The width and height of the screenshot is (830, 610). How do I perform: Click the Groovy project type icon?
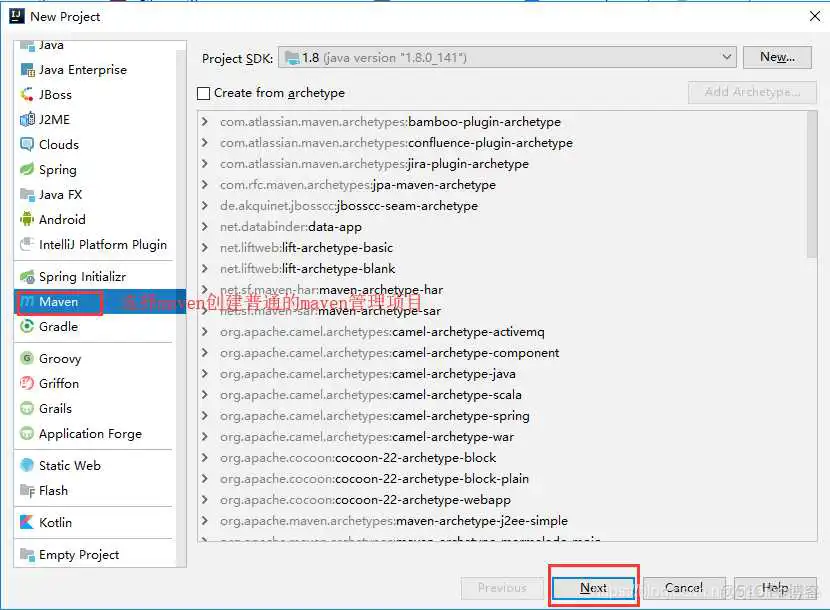[x=28, y=359]
